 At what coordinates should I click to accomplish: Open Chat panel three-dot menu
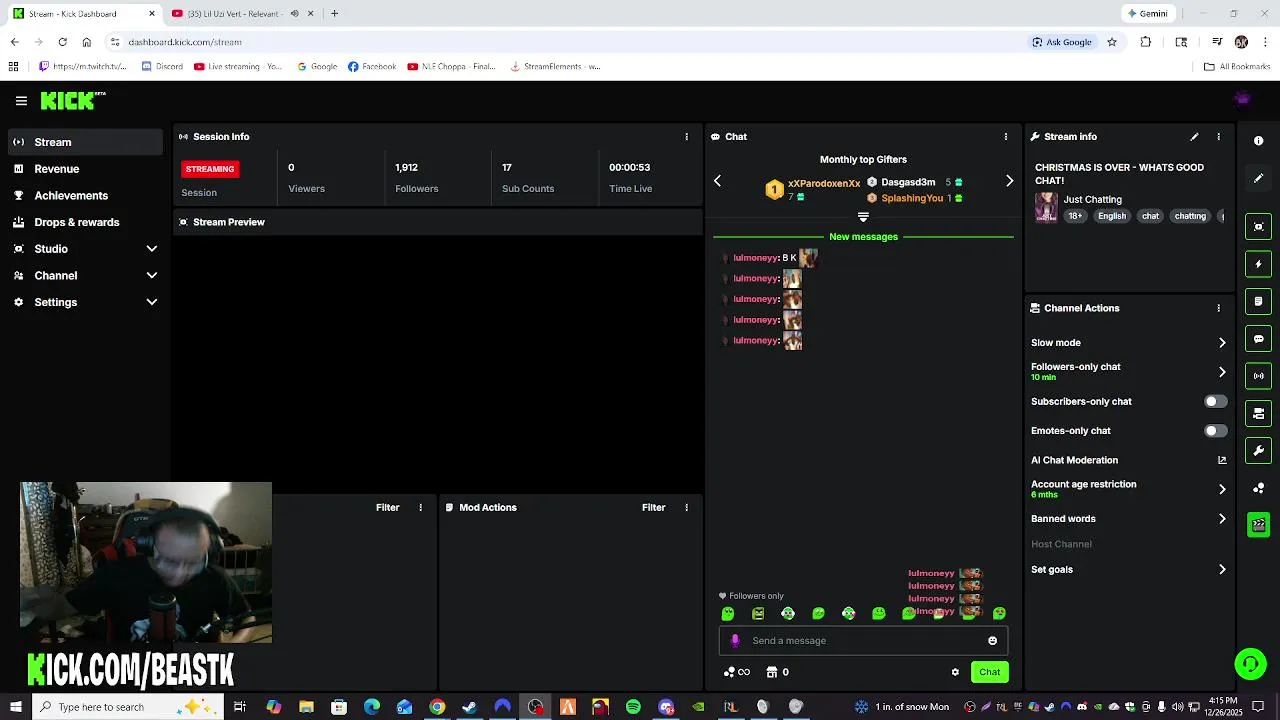[1006, 137]
